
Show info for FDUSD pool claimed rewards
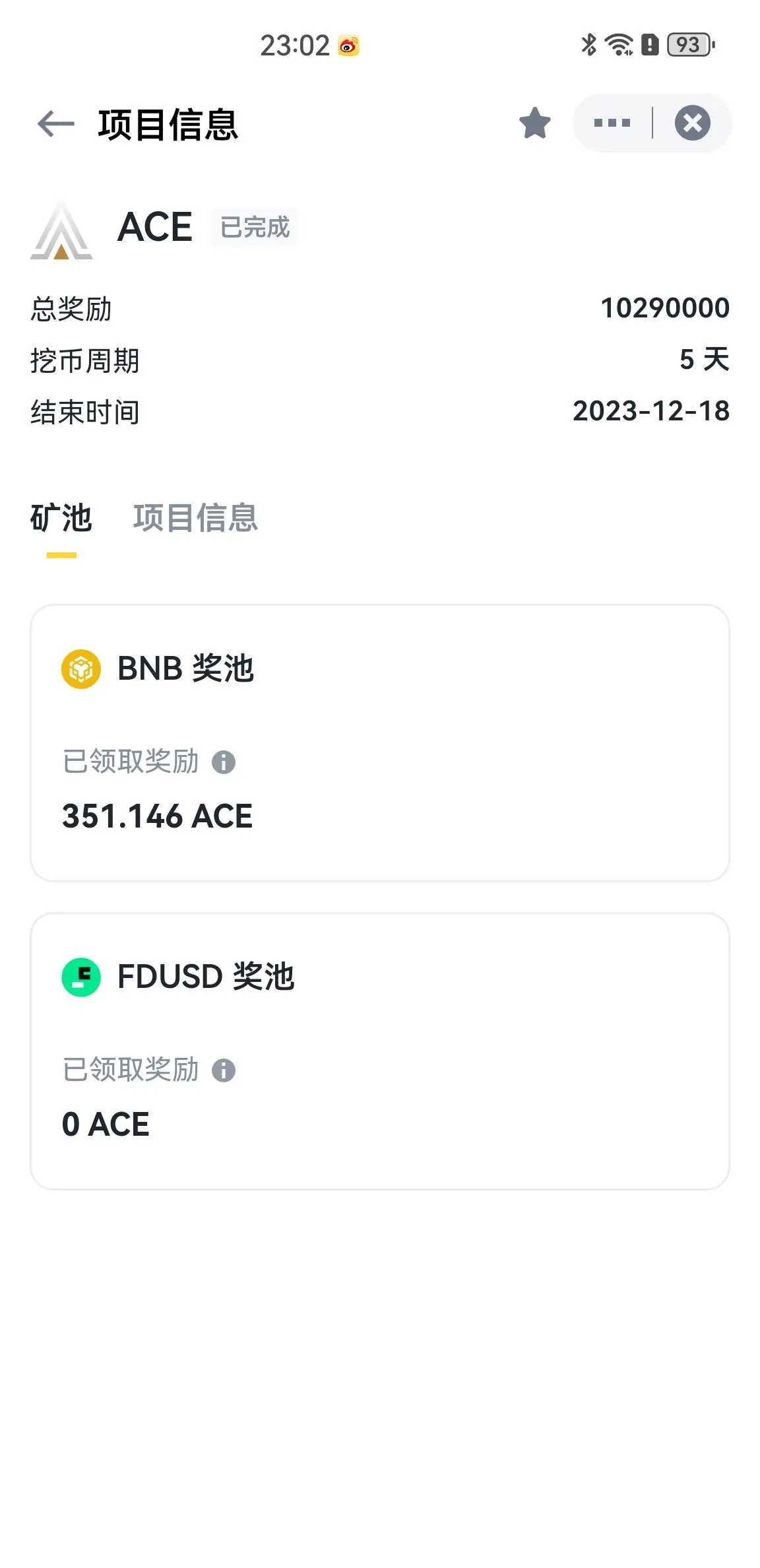click(x=224, y=1070)
